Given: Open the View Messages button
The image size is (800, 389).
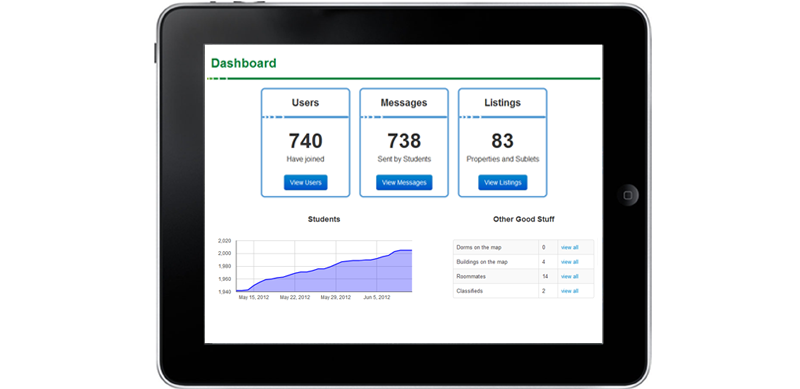Looking at the screenshot, I should pos(404,183).
